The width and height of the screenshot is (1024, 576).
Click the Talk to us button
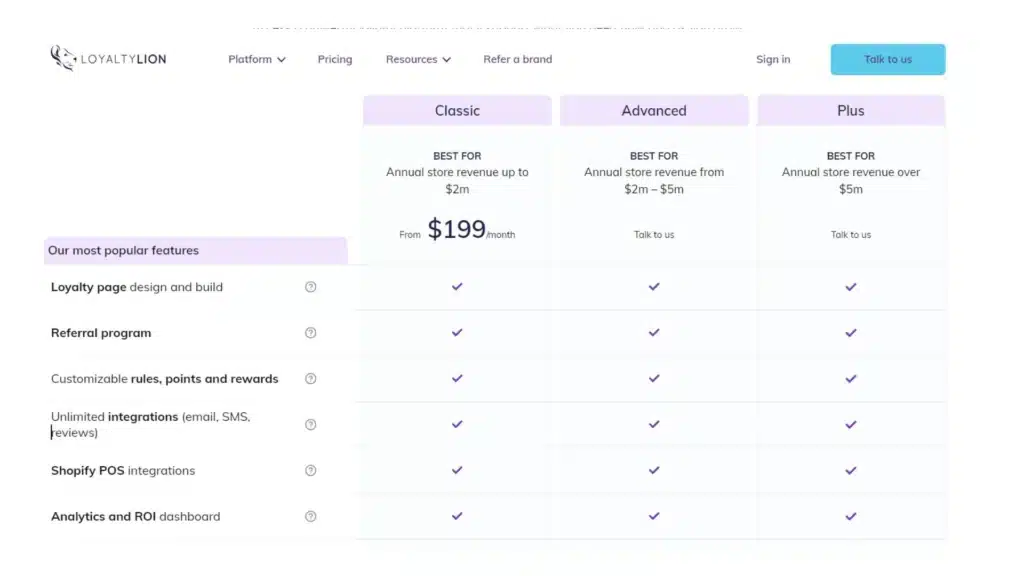pos(887,59)
